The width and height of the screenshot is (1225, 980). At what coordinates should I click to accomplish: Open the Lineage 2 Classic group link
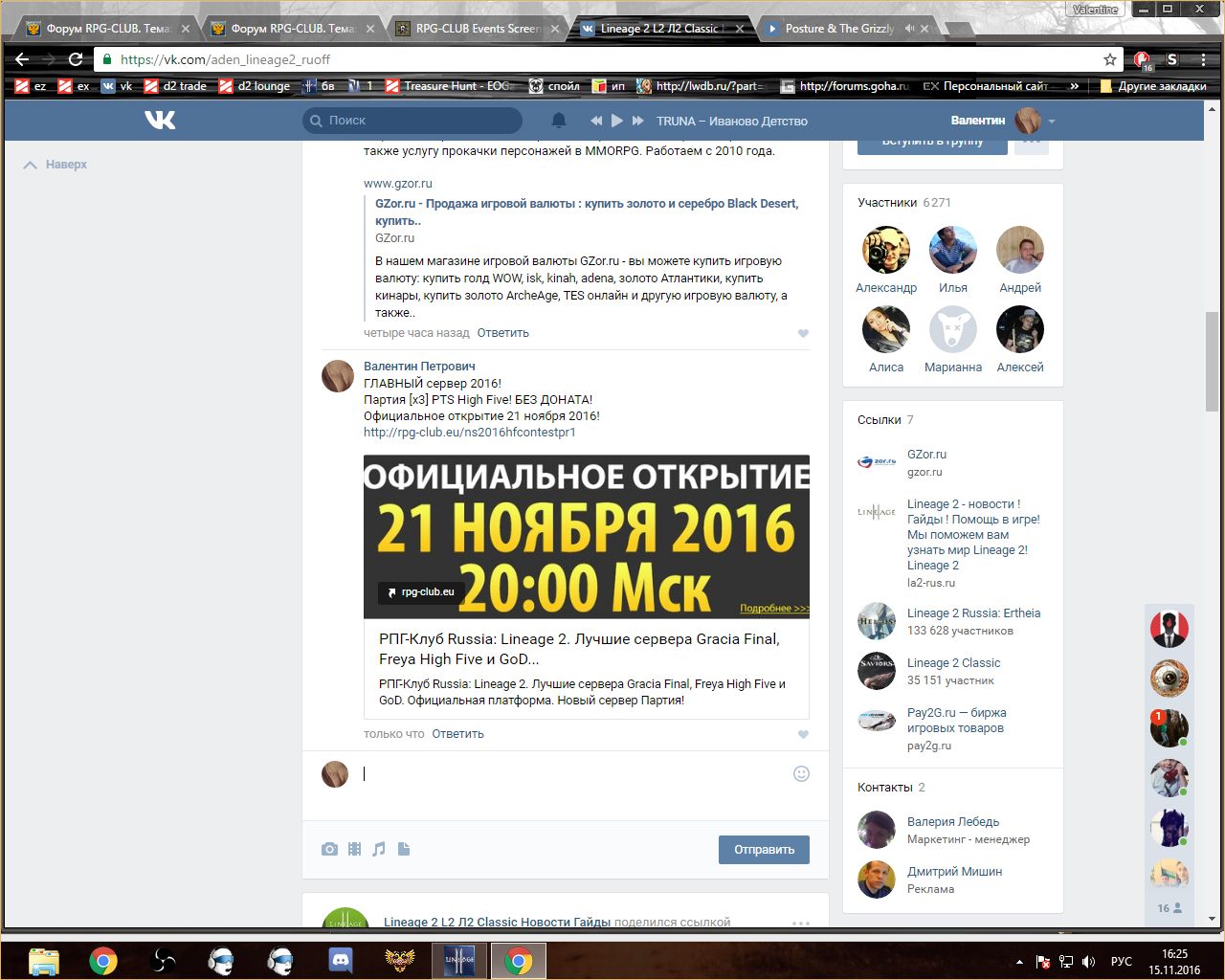pyautogui.click(x=953, y=663)
